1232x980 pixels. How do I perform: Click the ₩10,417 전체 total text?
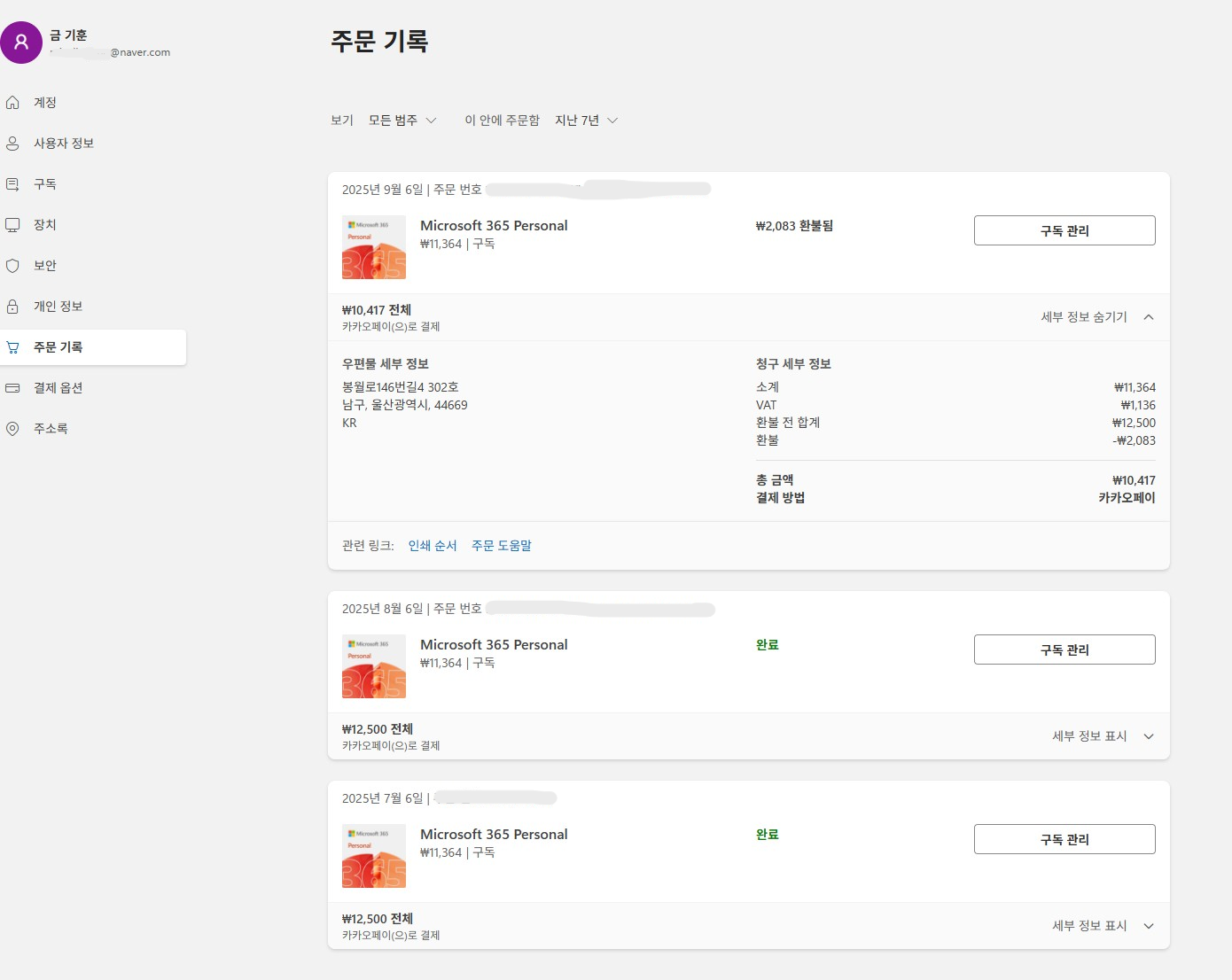pos(377,310)
